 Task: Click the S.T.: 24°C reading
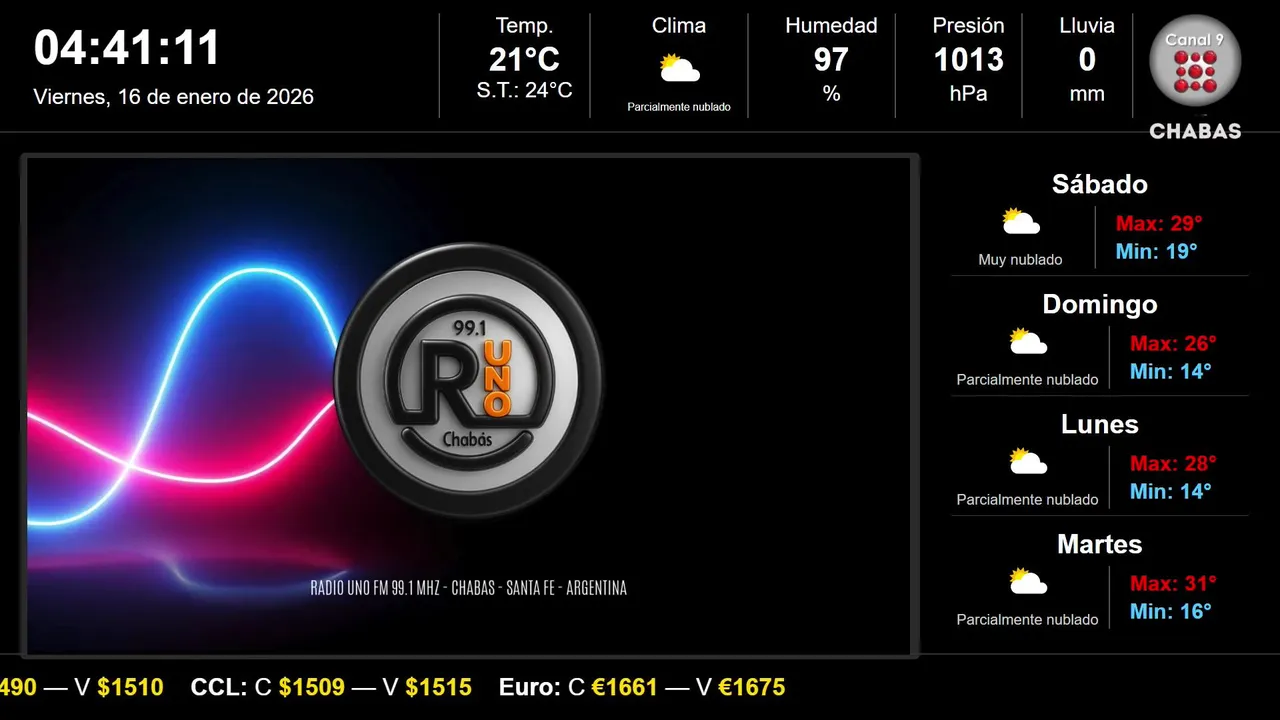click(524, 91)
